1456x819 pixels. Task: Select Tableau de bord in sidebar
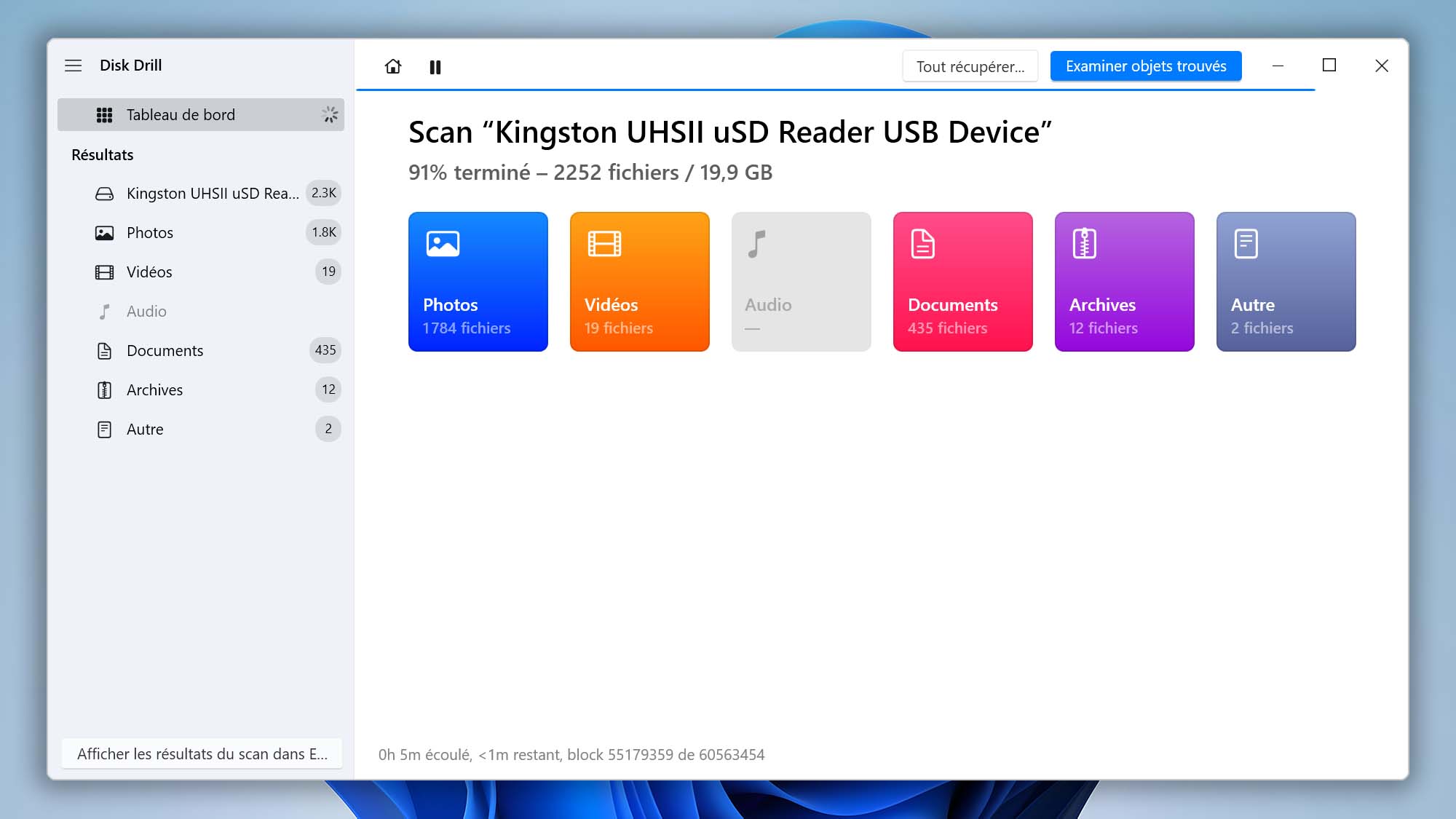[201, 114]
